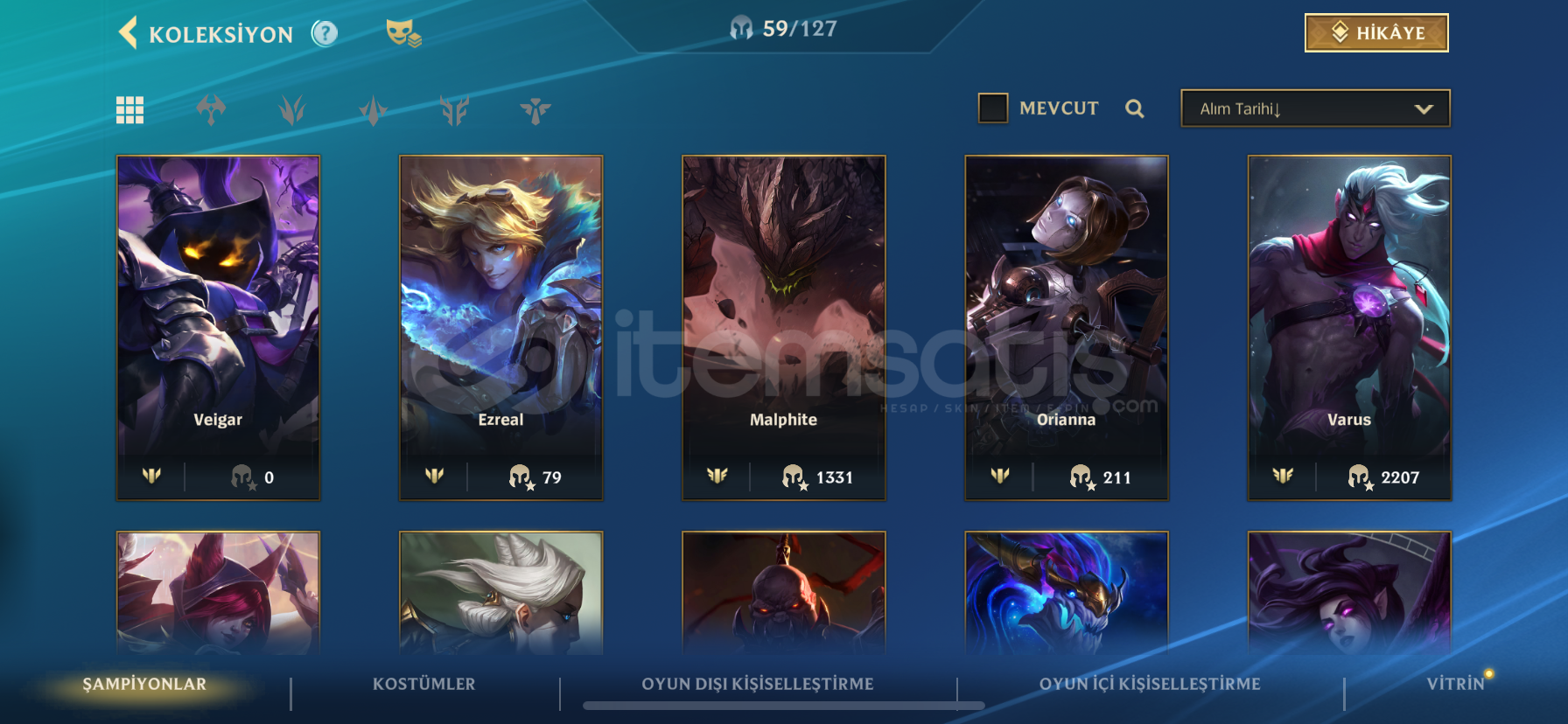Filter champions by the fifth role icon
1568x724 pixels.
click(454, 110)
